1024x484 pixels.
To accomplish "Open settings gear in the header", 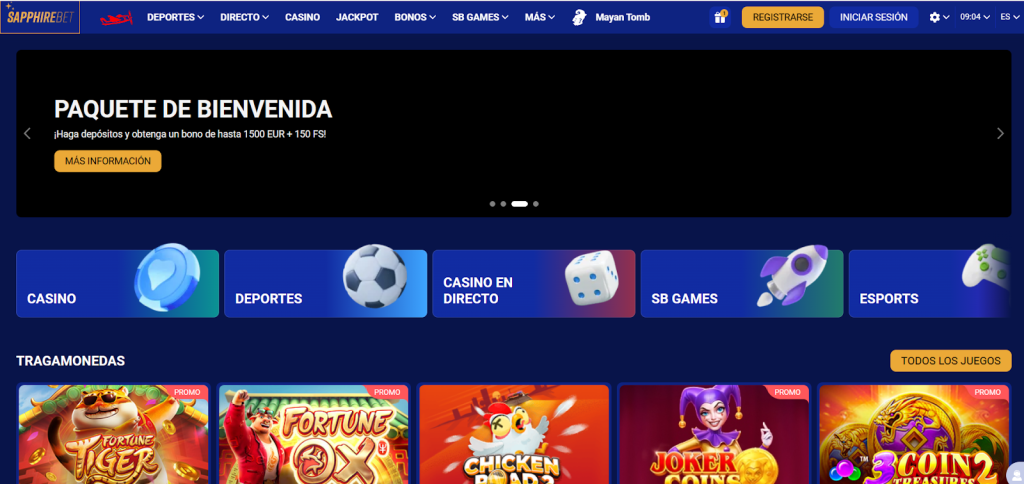I will coord(939,18).
